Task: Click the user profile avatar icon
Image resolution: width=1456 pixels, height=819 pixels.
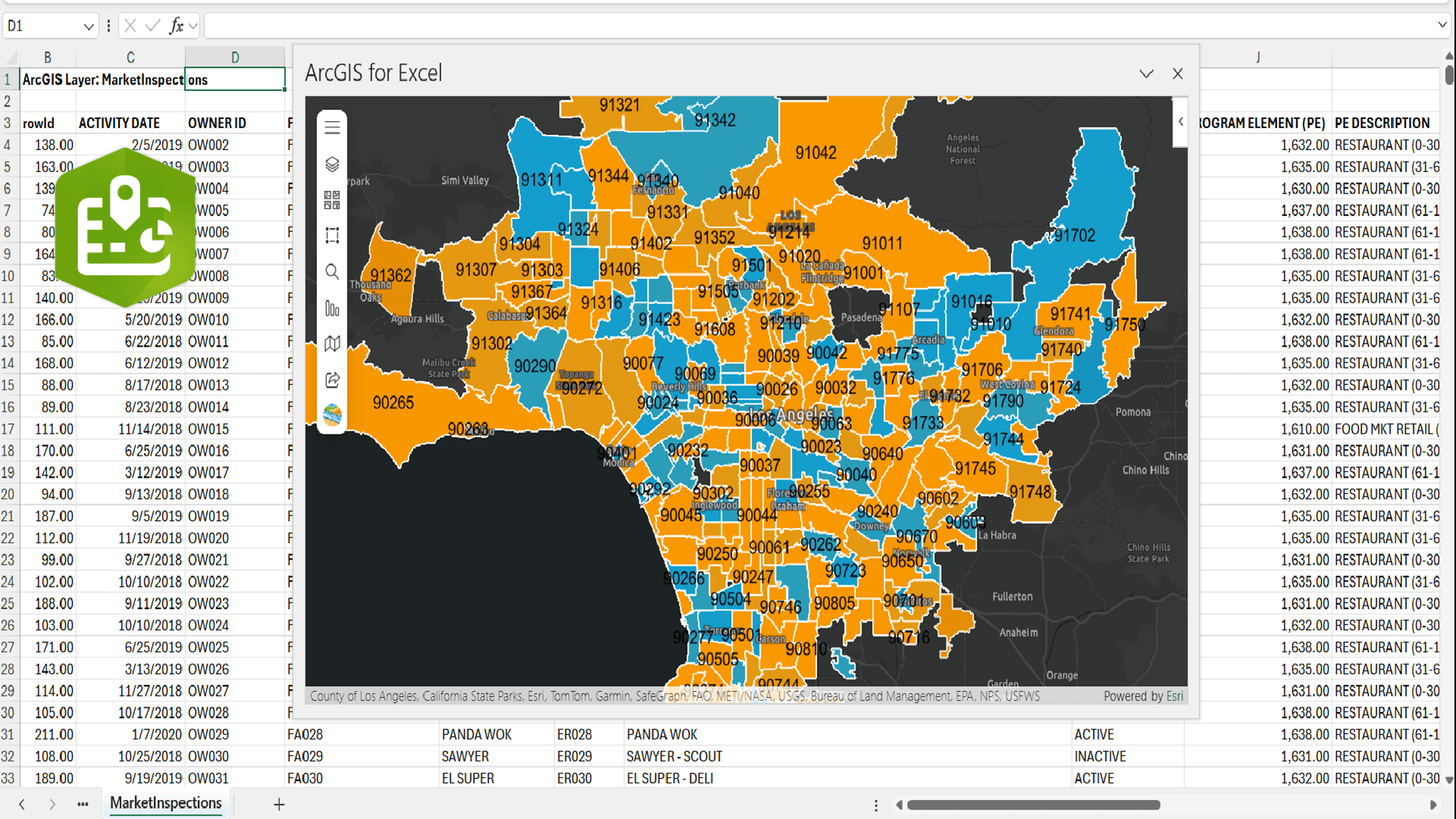Action: click(332, 415)
